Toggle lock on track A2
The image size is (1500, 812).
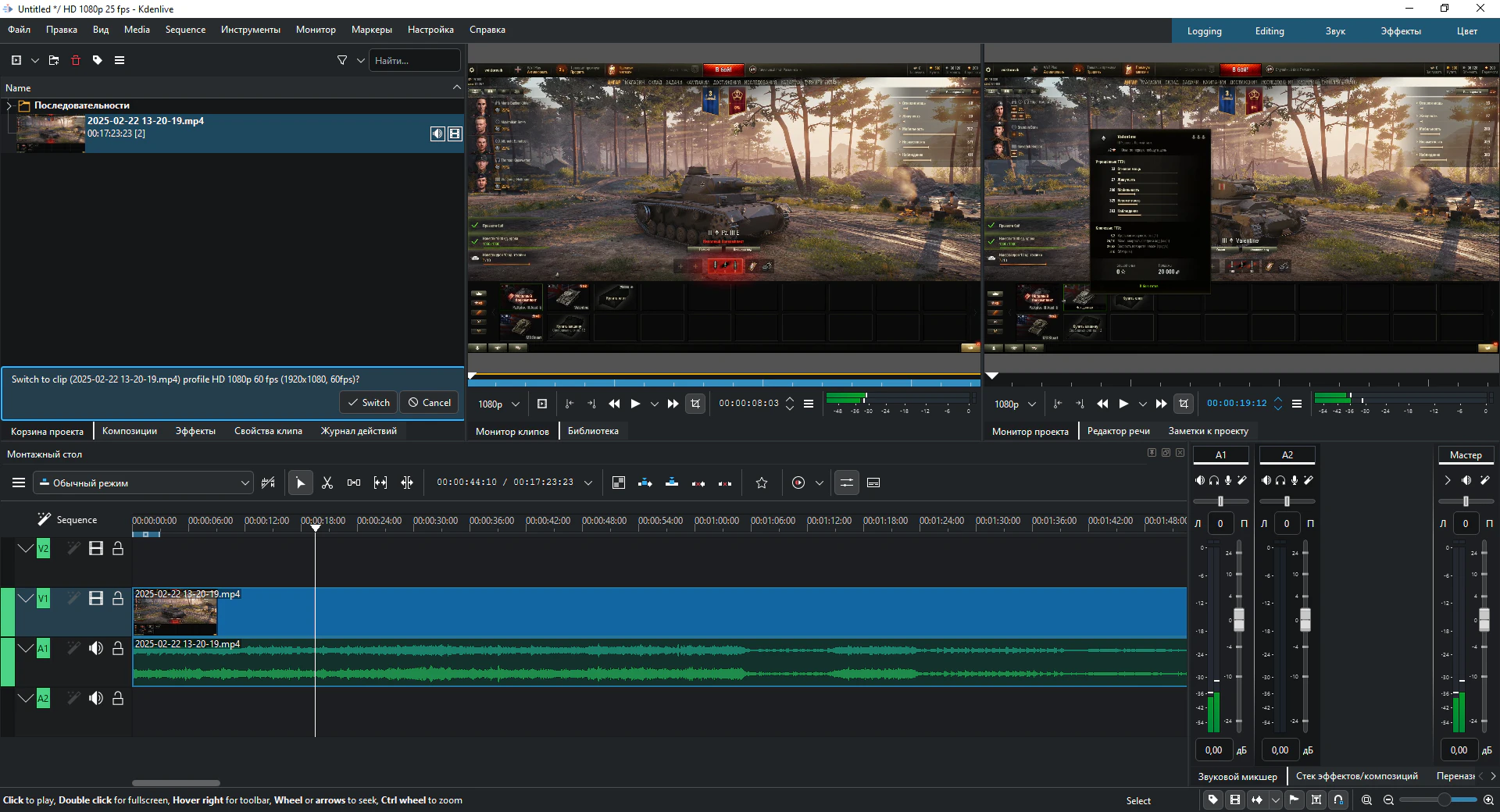[118, 699]
